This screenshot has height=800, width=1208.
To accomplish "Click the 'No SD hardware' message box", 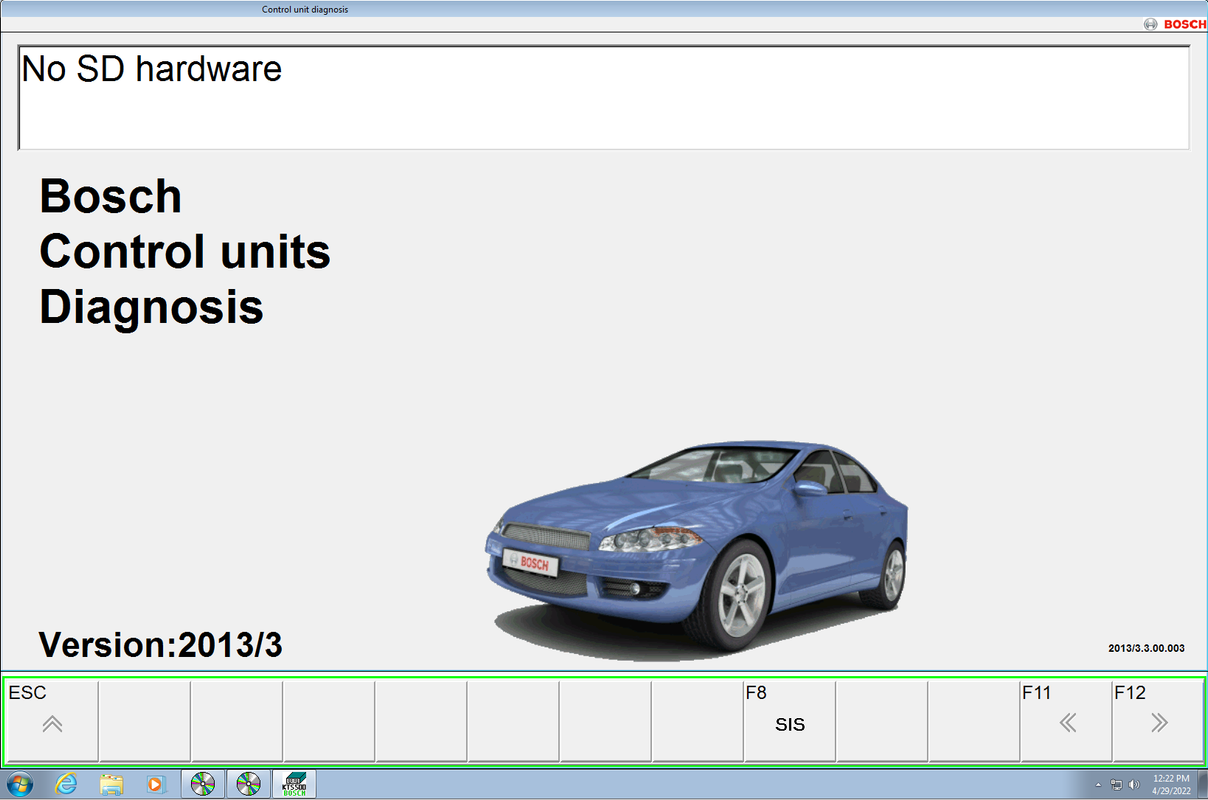I will click(x=604, y=97).
